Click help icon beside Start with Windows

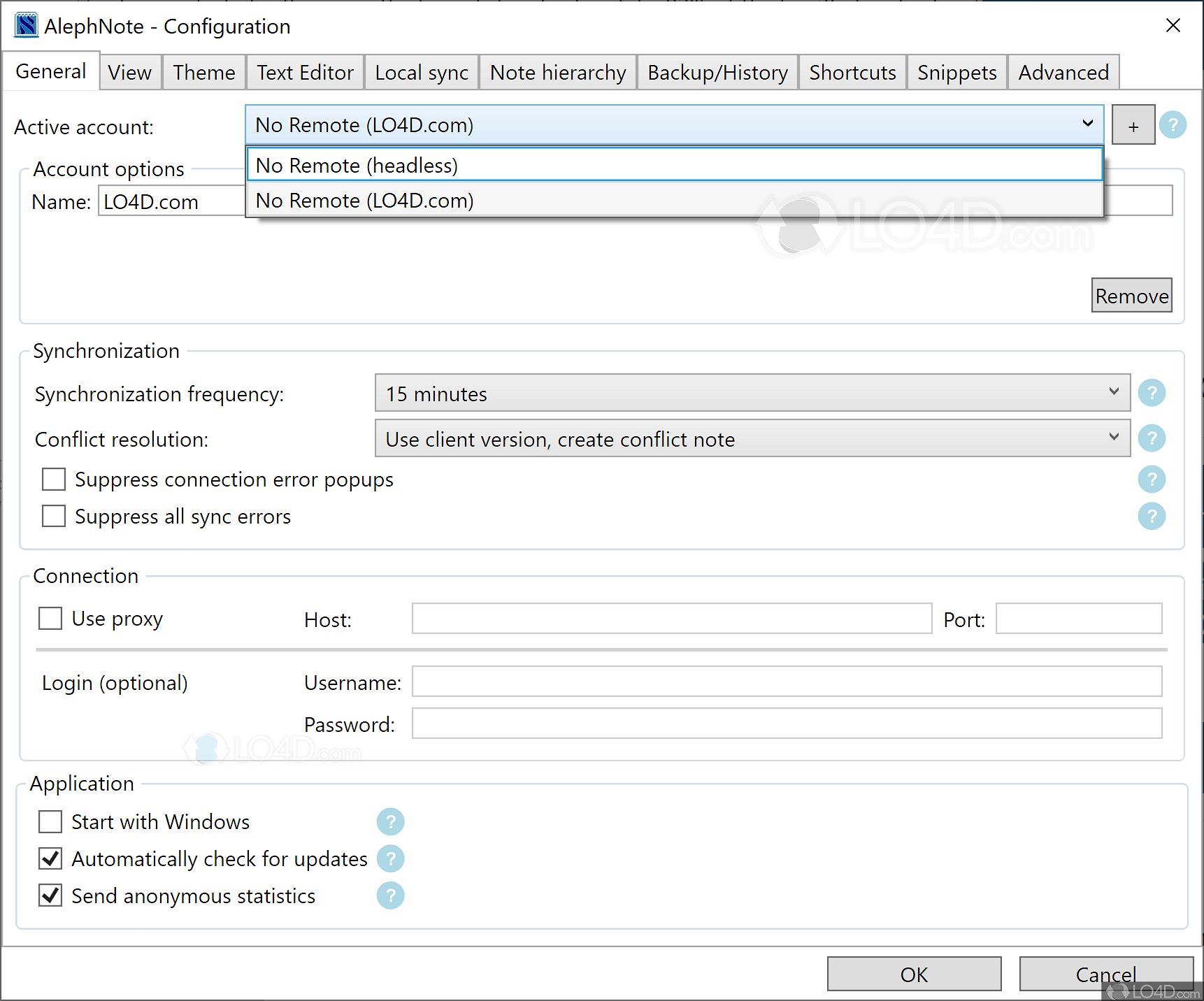click(390, 822)
